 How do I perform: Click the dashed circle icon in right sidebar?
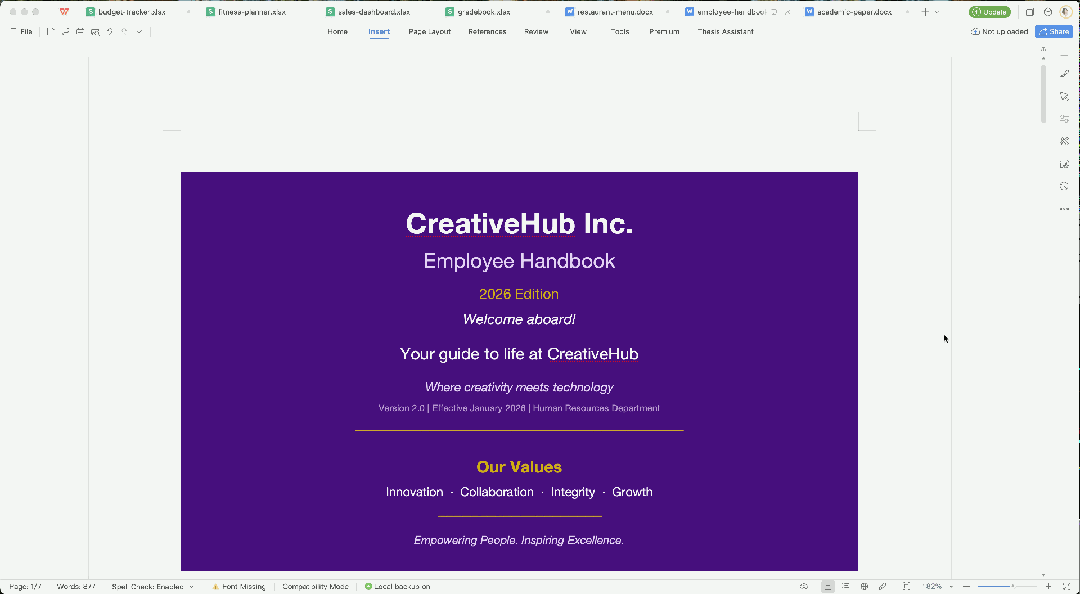coord(1064,186)
